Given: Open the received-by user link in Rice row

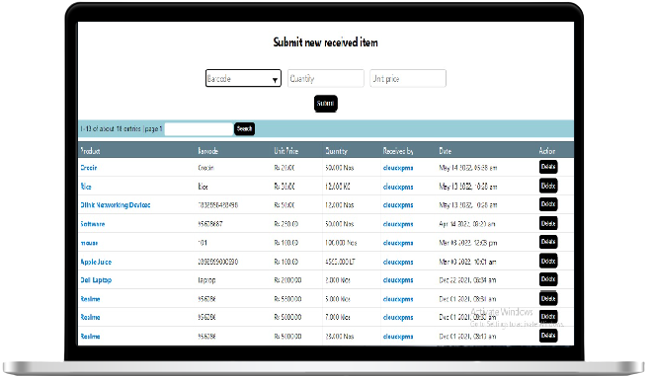Looking at the screenshot, I should tap(398, 187).
